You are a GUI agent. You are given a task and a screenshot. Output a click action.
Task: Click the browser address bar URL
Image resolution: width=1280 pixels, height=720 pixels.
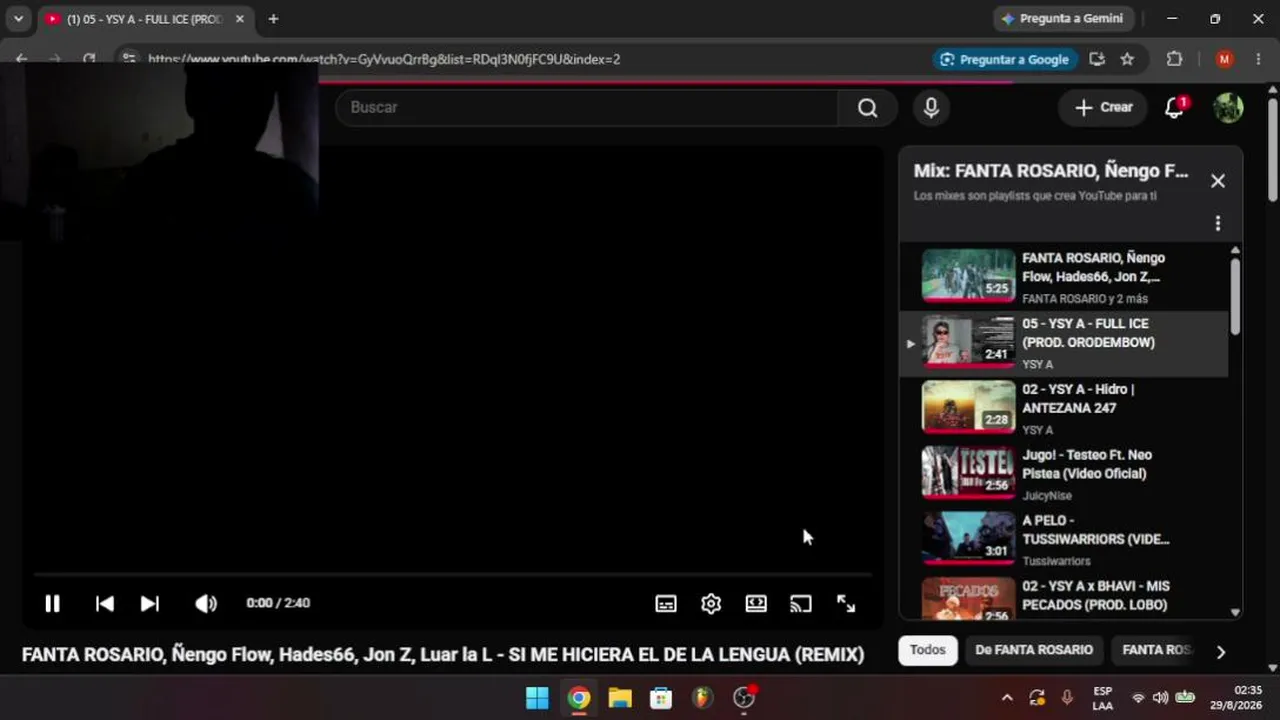coord(384,59)
